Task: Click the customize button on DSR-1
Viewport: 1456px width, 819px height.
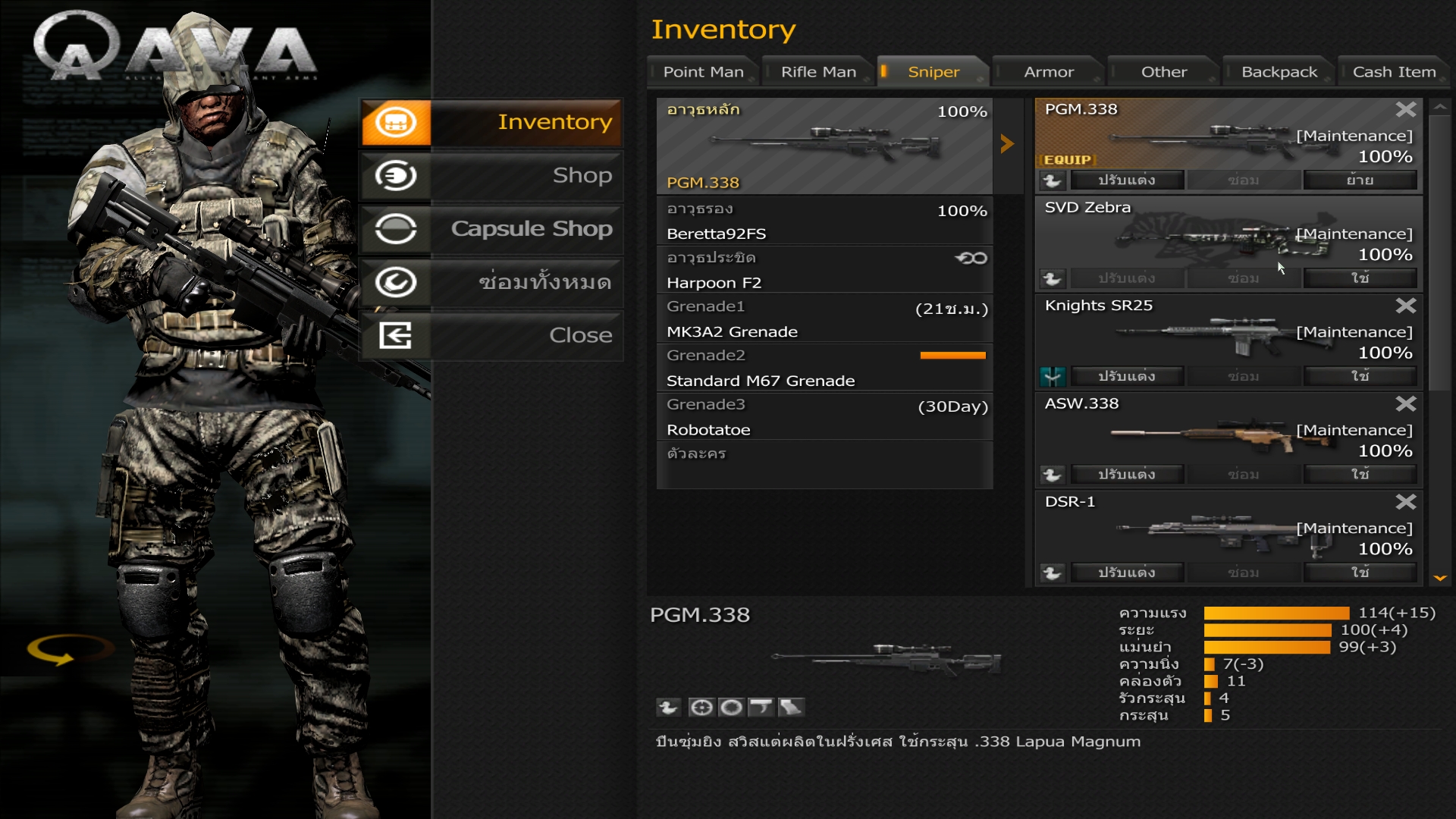Action: tap(1126, 573)
